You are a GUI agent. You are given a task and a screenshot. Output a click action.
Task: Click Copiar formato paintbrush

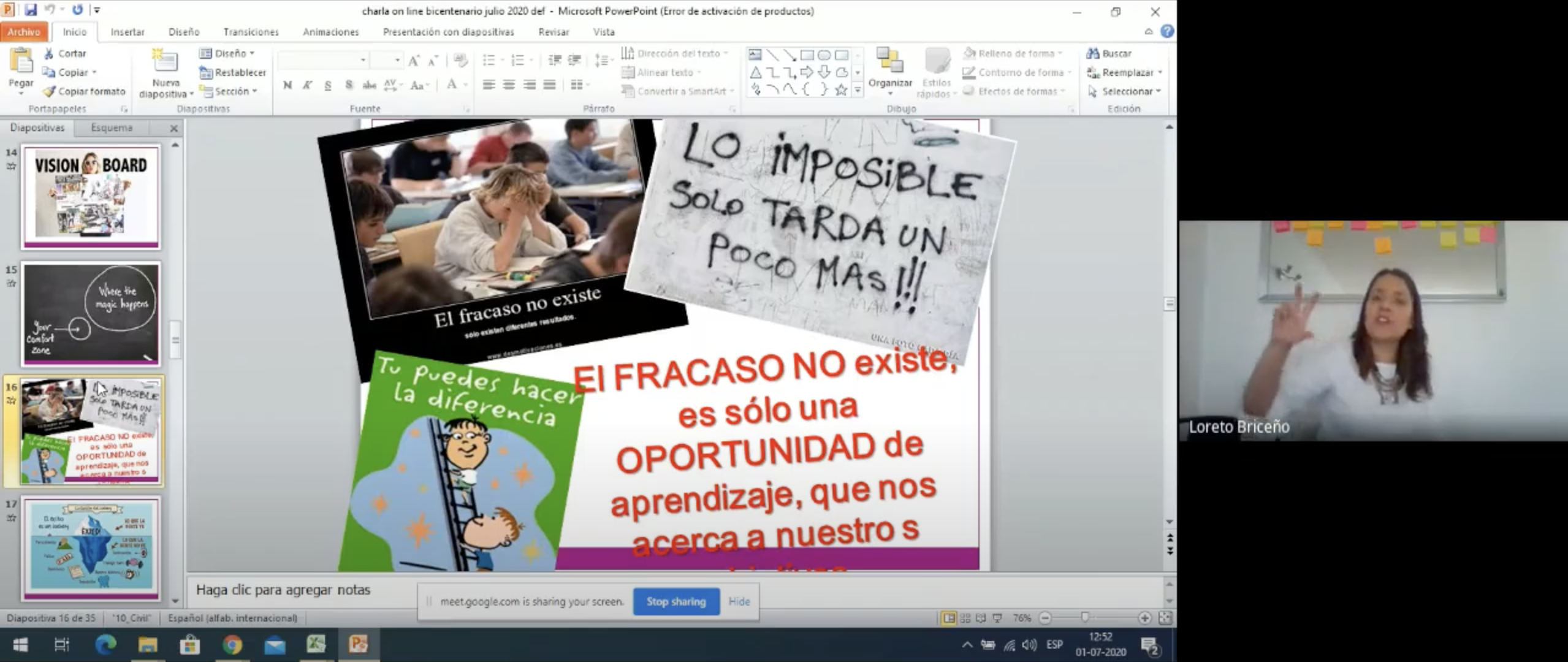click(x=84, y=91)
